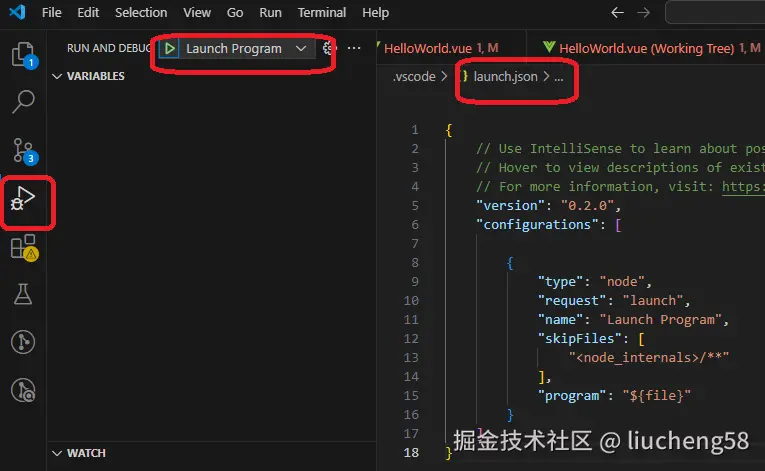
Task: Open the Run menu
Action: pyautogui.click(x=270, y=12)
